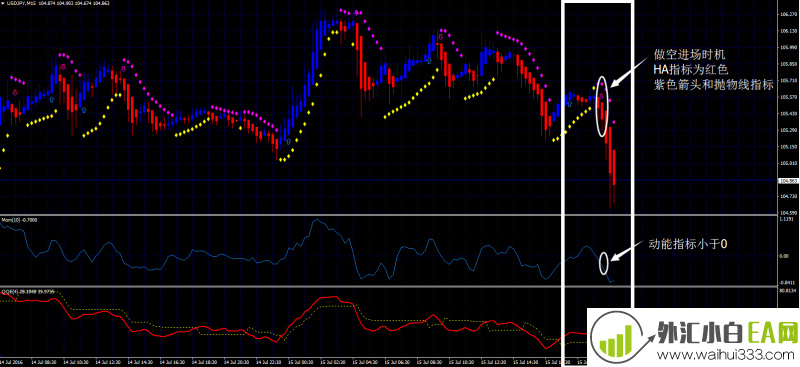The image size is (800, 367).
Task: Click the 14 Jul 10:30 time axis label
Action: pyautogui.click(x=76, y=362)
